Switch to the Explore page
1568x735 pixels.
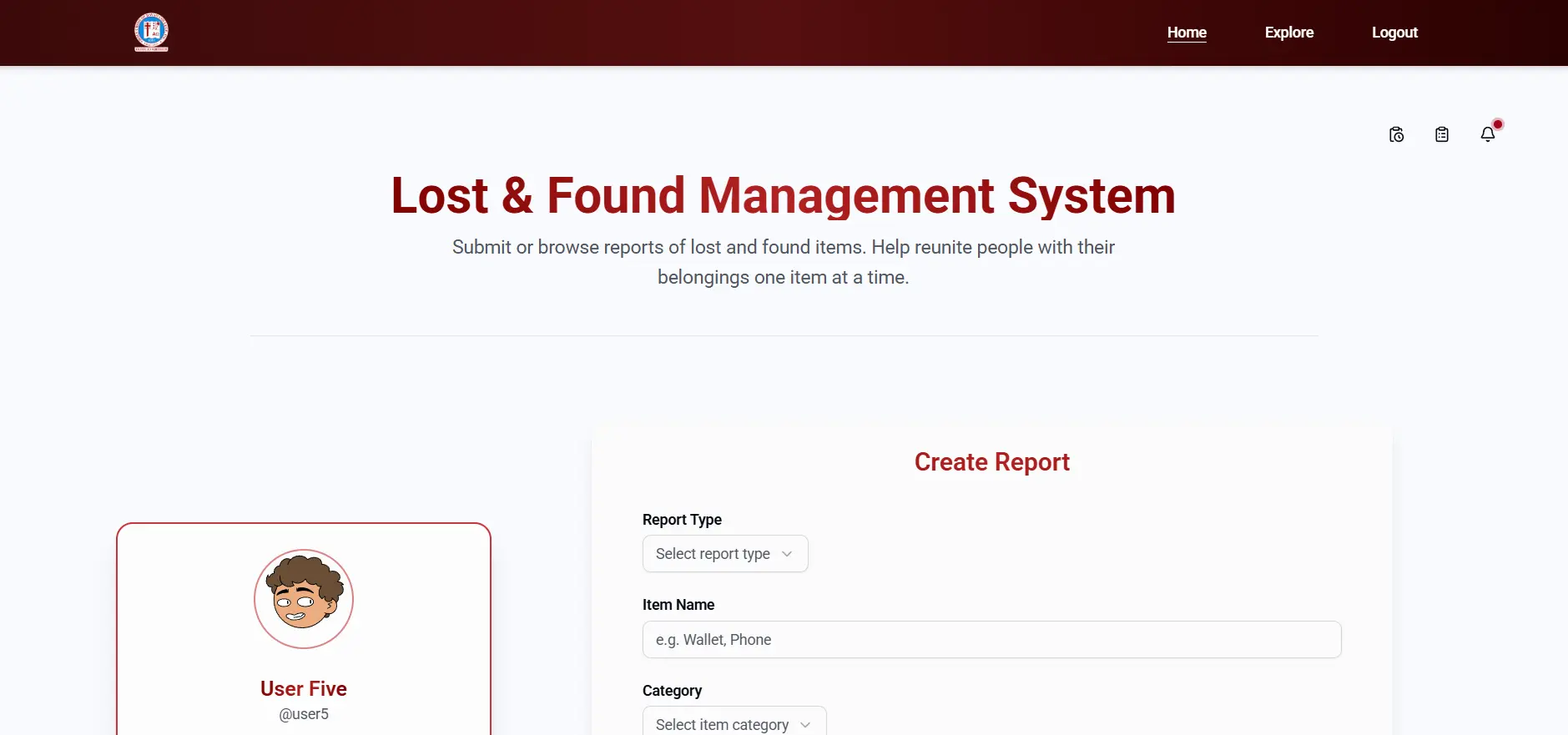point(1288,33)
